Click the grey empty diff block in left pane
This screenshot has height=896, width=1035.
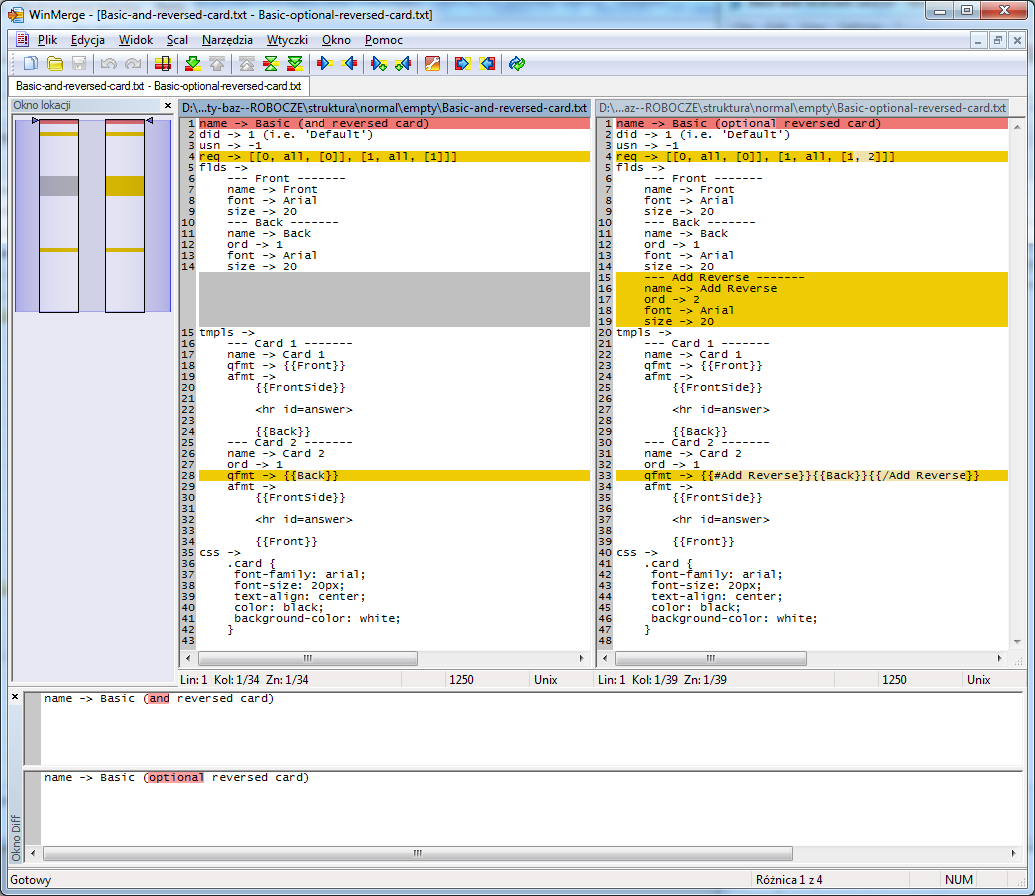[394, 300]
